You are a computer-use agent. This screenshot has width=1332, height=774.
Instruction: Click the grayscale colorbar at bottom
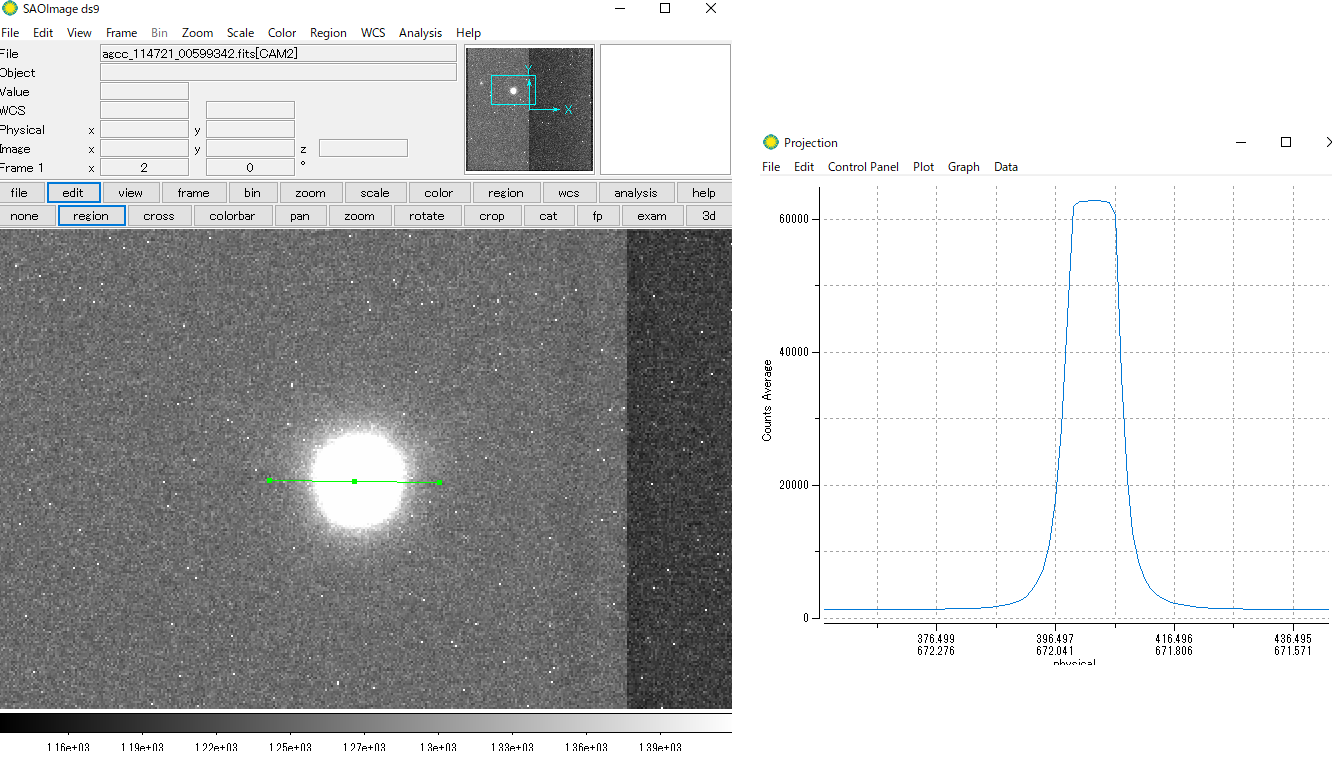tap(365, 723)
